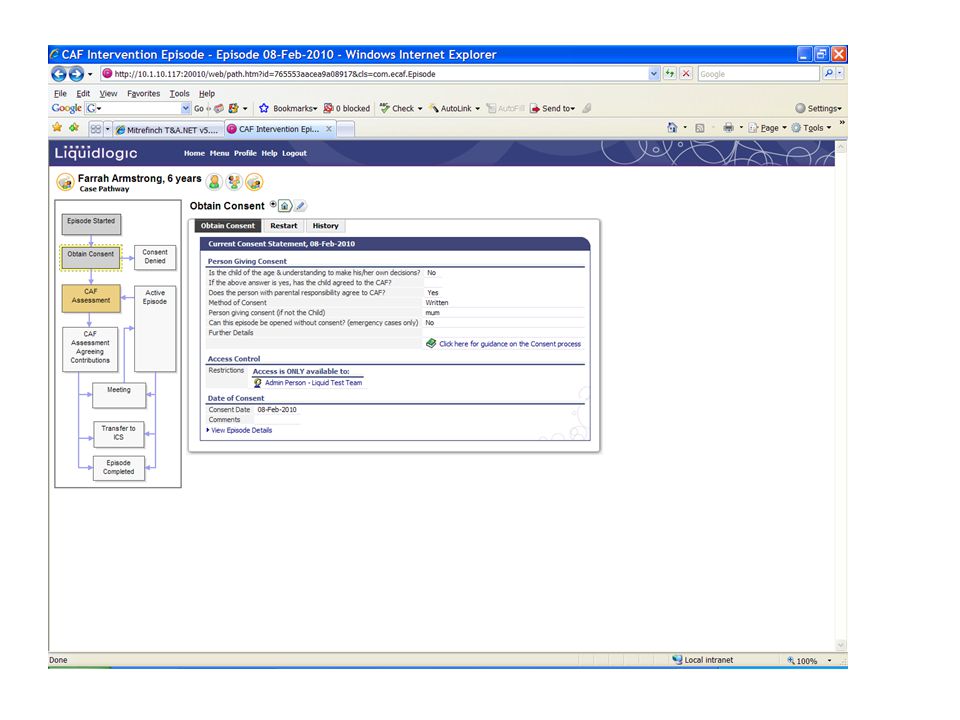Open the search provider dropdown arrow

(x=840, y=73)
